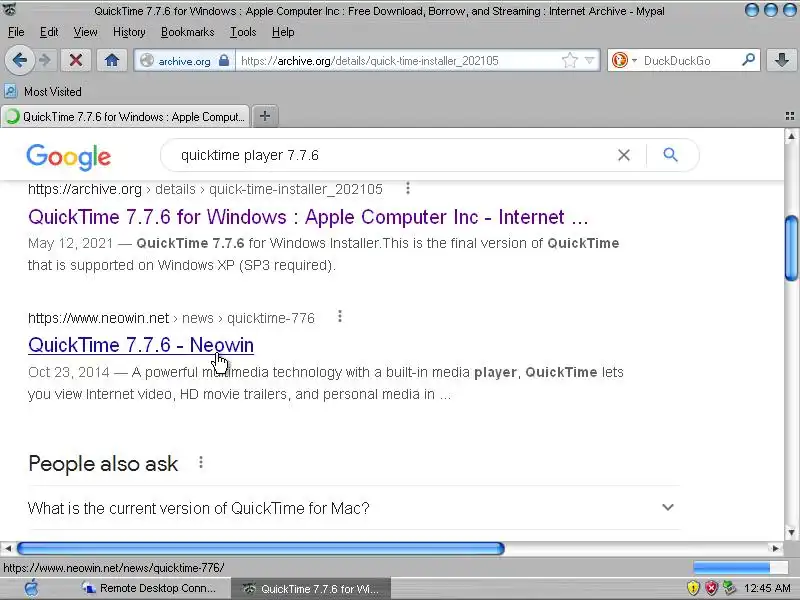The height and width of the screenshot is (600, 800).
Task: Open the DuckDuckGo search engine selector
Action: [x=623, y=60]
